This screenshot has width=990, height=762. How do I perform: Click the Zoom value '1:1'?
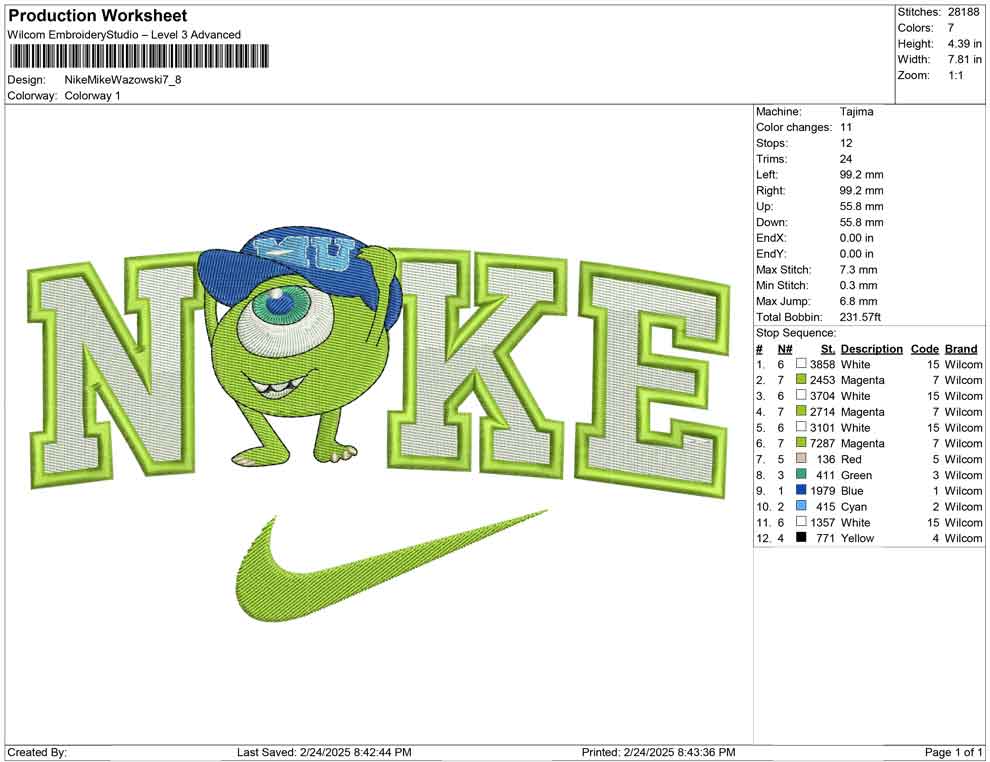pos(955,75)
